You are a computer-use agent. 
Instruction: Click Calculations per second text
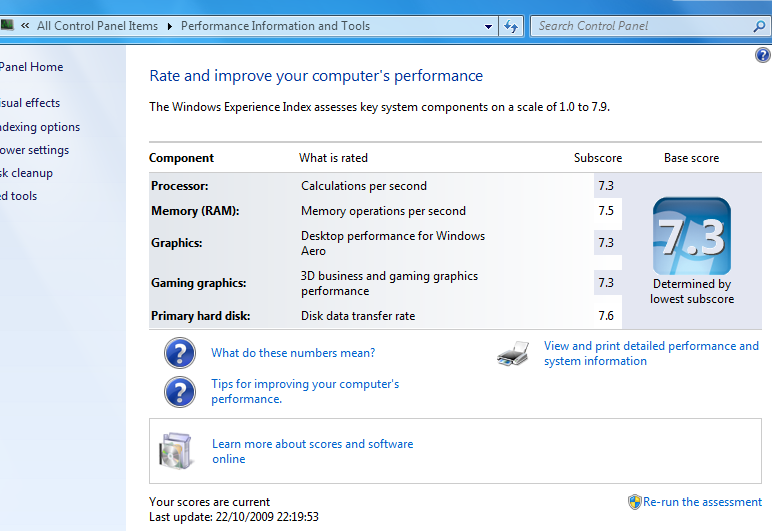(x=364, y=186)
